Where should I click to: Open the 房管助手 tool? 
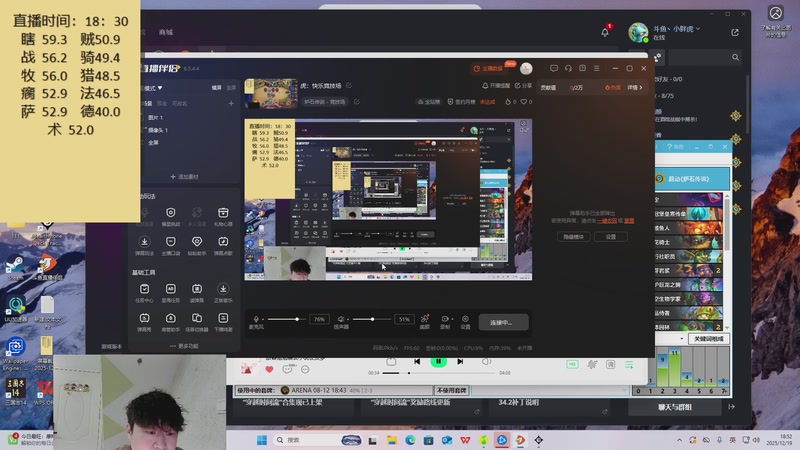171,322
